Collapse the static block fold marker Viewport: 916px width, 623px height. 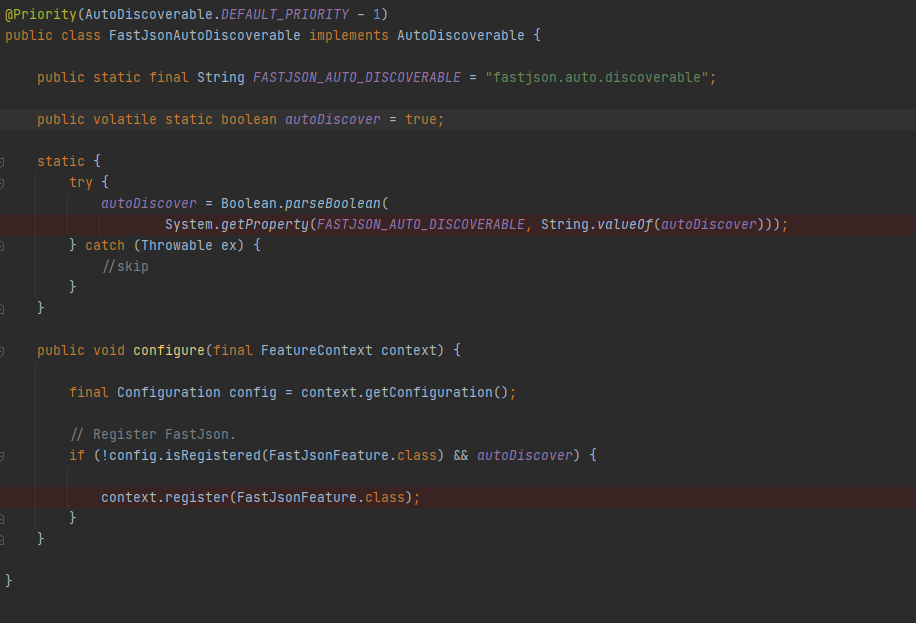click(x=3, y=161)
